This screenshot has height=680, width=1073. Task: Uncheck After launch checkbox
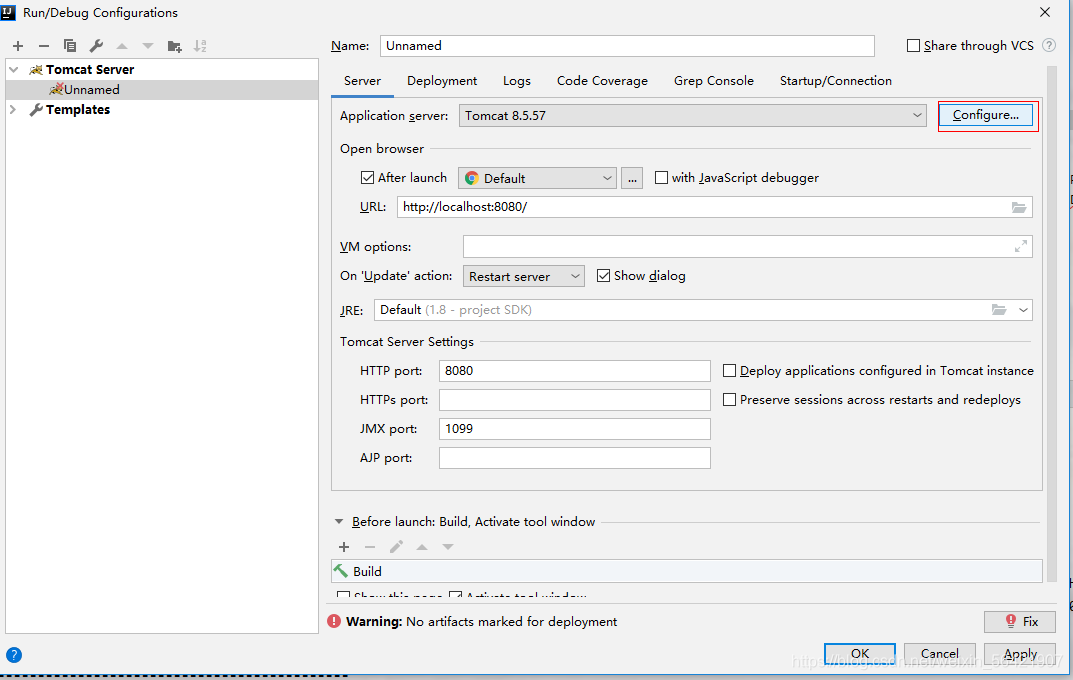[367, 178]
